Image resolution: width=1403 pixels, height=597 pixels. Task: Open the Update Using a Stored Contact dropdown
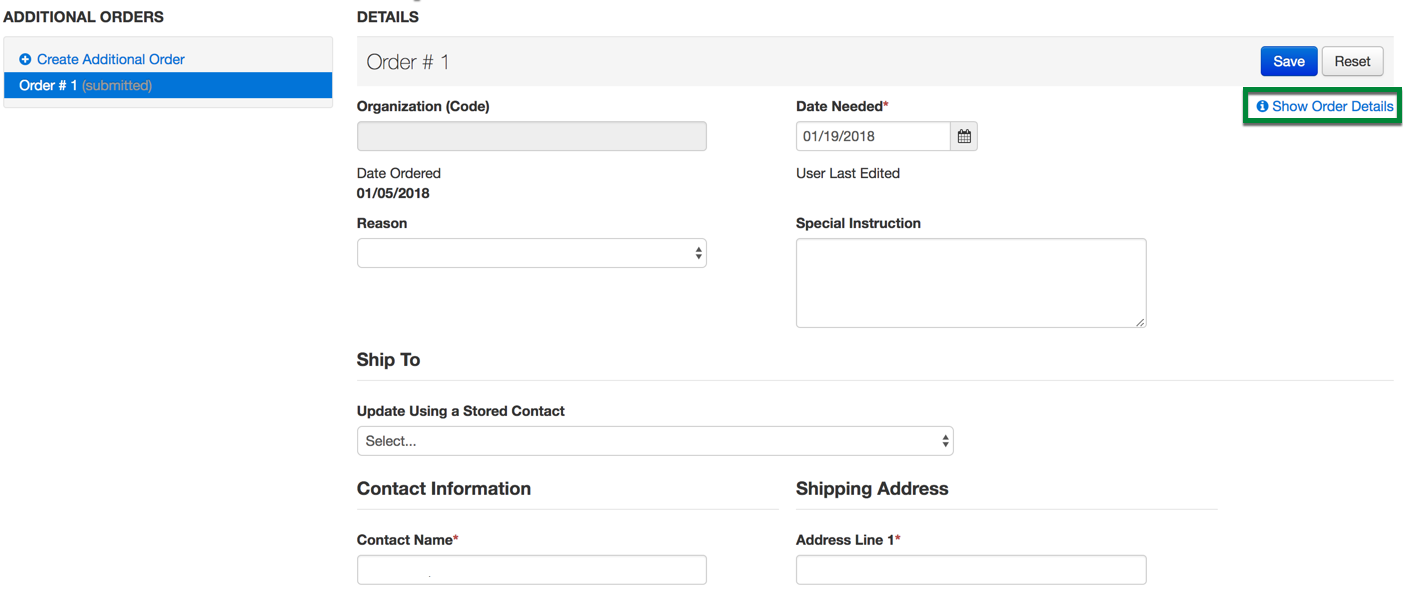[x=654, y=441]
